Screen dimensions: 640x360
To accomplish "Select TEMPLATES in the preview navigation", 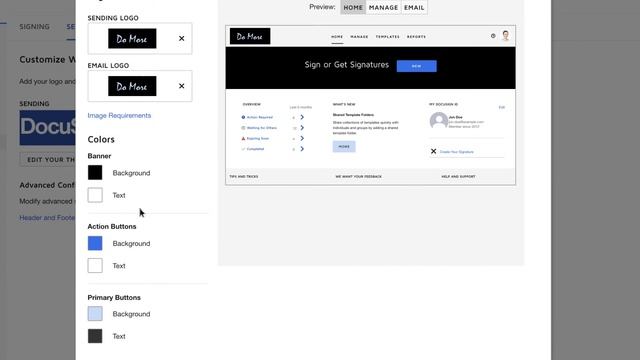I will pos(387,37).
